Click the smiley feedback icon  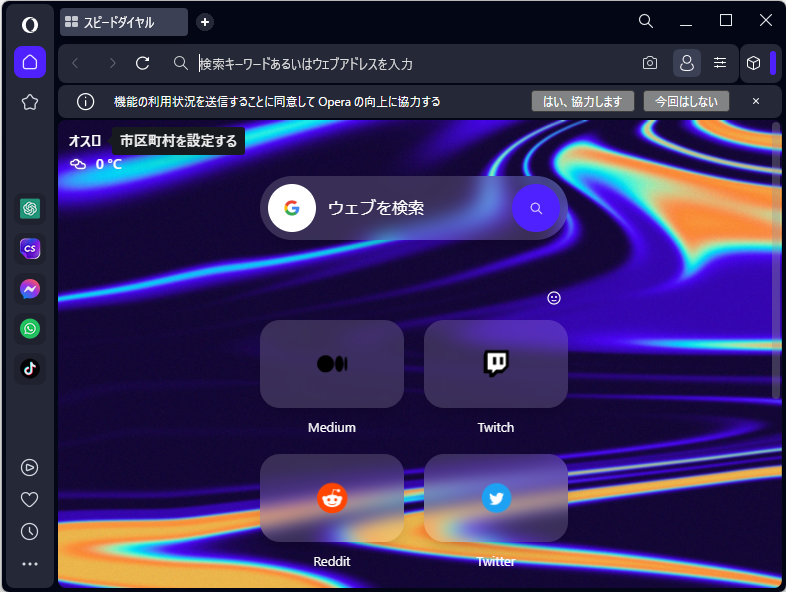[553, 298]
